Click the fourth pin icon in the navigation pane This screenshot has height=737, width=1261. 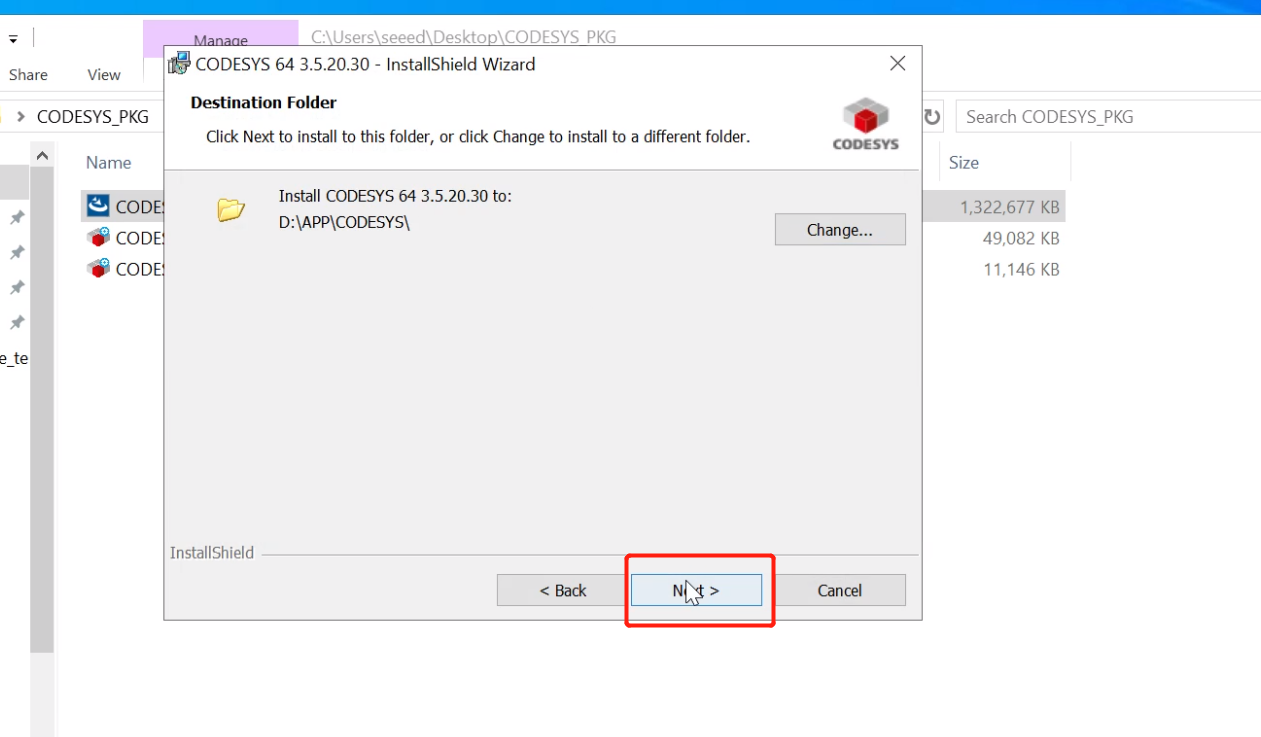point(17,322)
